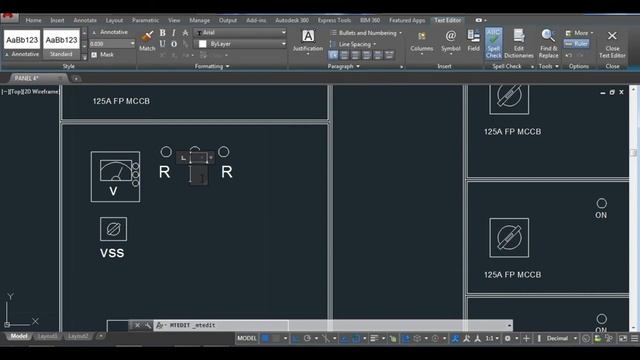Insert a Field
640x360 pixels.
pos(473,40)
